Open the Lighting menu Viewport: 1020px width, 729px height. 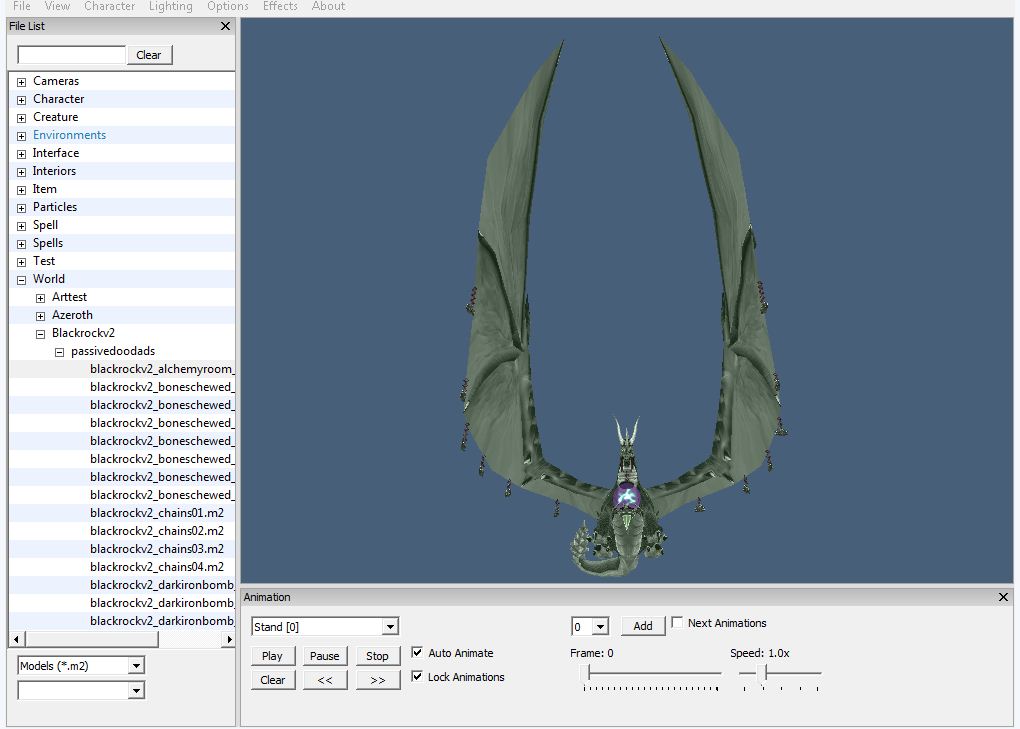[170, 6]
